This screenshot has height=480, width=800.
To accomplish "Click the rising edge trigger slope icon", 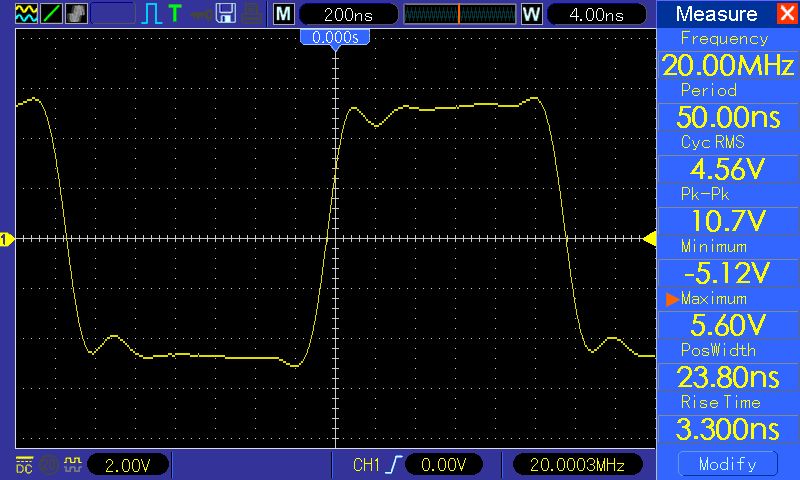I will (x=394, y=465).
